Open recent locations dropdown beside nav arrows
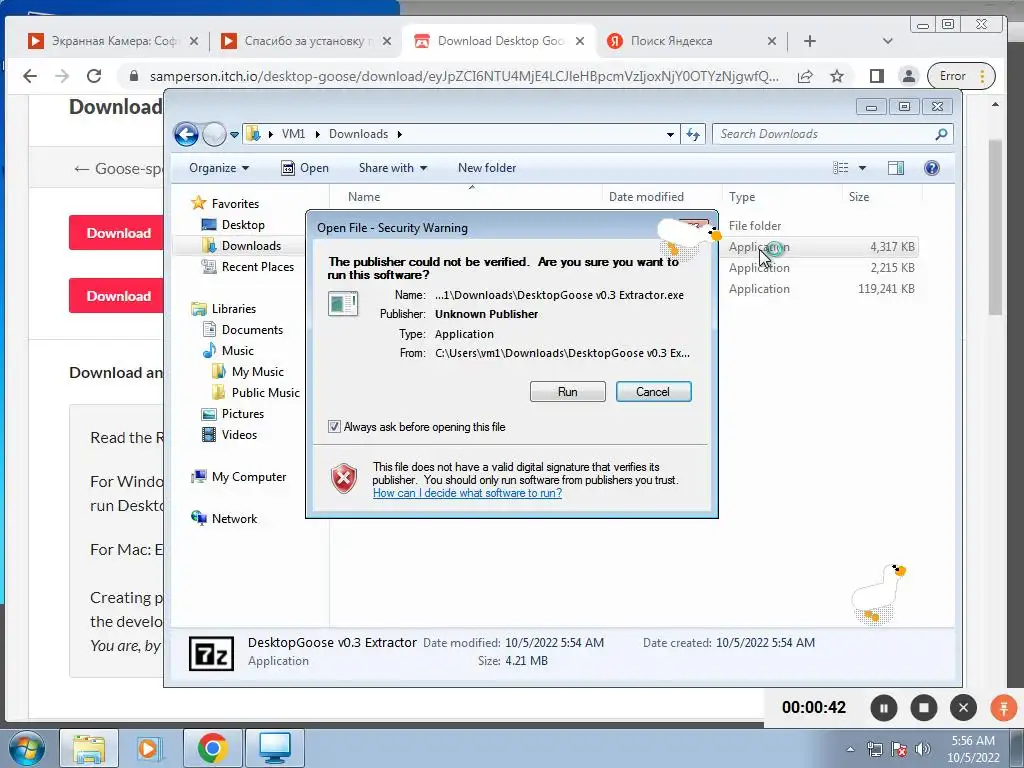The image size is (1024, 768). pos(234,135)
